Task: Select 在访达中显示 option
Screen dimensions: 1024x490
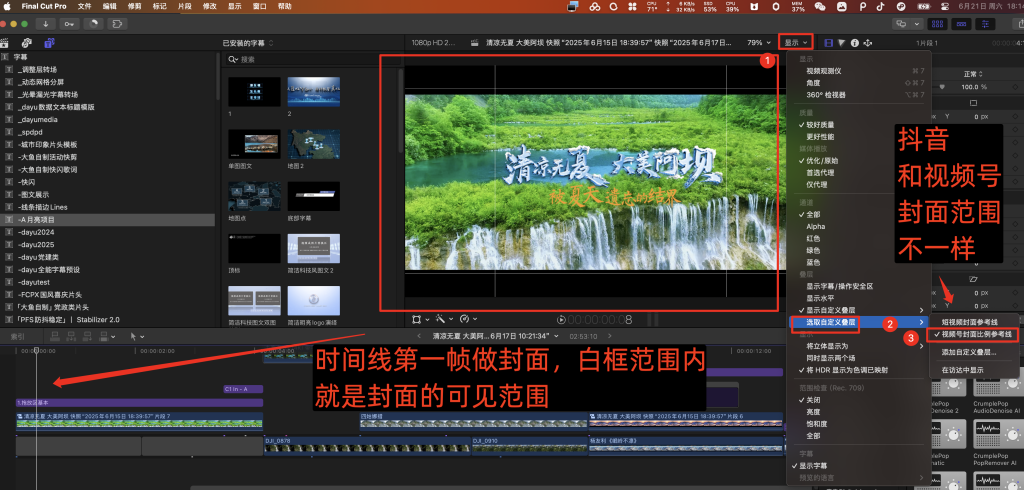Action: (964, 371)
